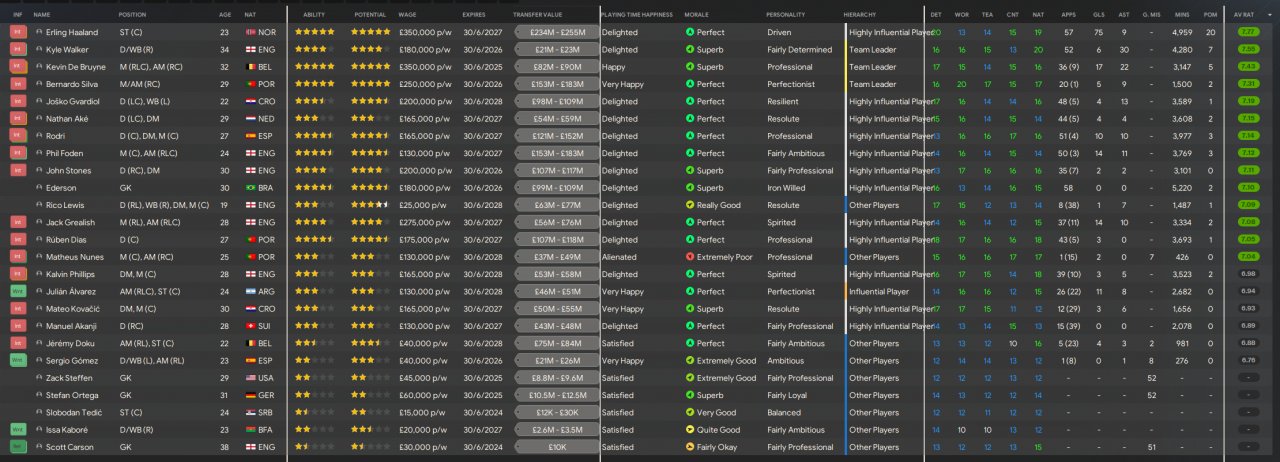Sort by the TRANSFER VALUE column header
The width and height of the screenshot is (1280, 462).
pyautogui.click(x=538, y=15)
